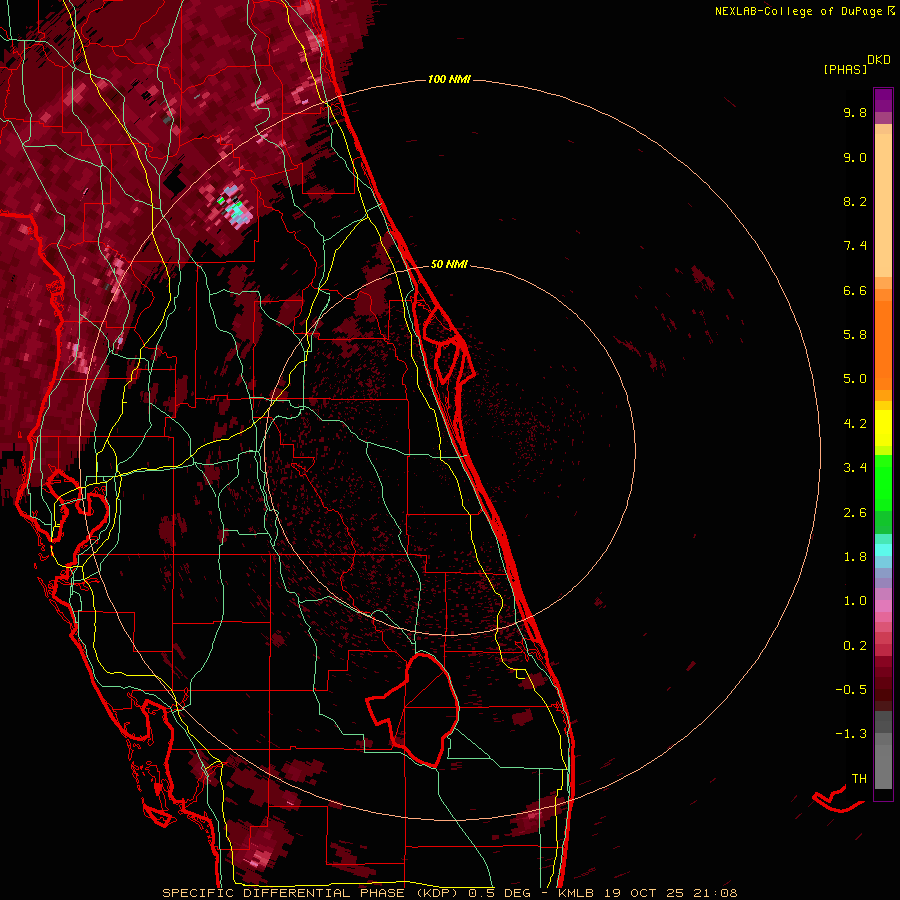Click the 9.8 value on color scale
Viewport: 900px width, 900px height.
click(x=855, y=112)
